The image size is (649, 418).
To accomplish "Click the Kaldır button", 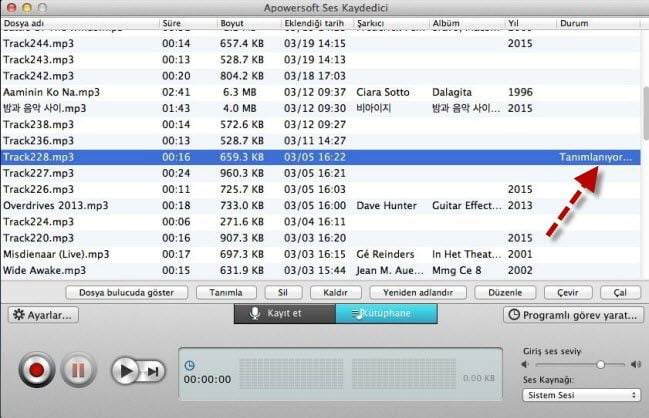I will tap(335, 293).
